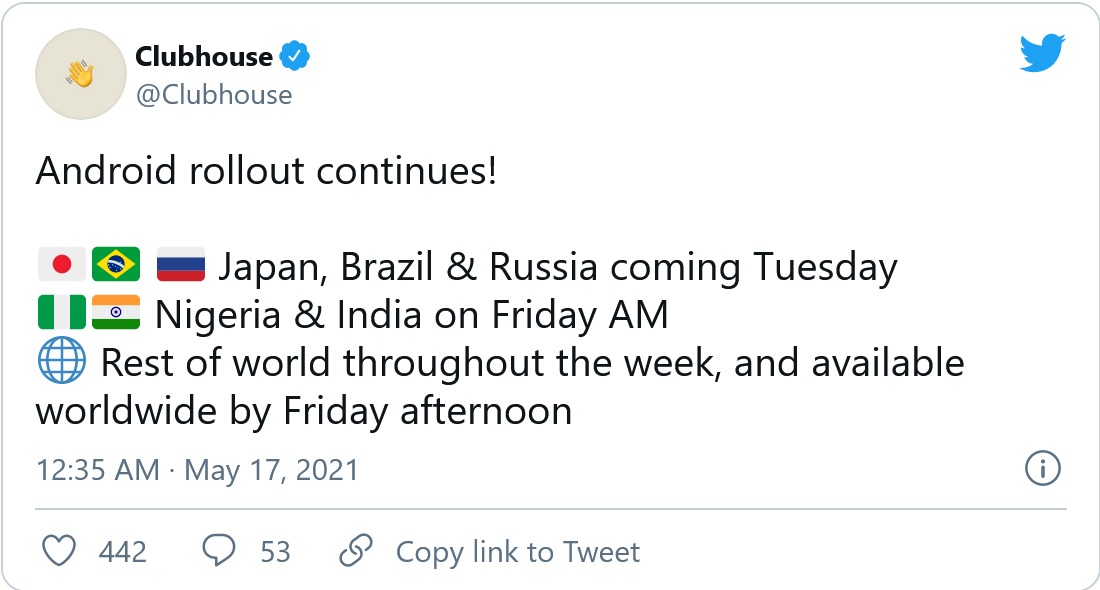The height and width of the screenshot is (590, 1100).
Task: Click the Twitter bird logo
Action: (1042, 52)
